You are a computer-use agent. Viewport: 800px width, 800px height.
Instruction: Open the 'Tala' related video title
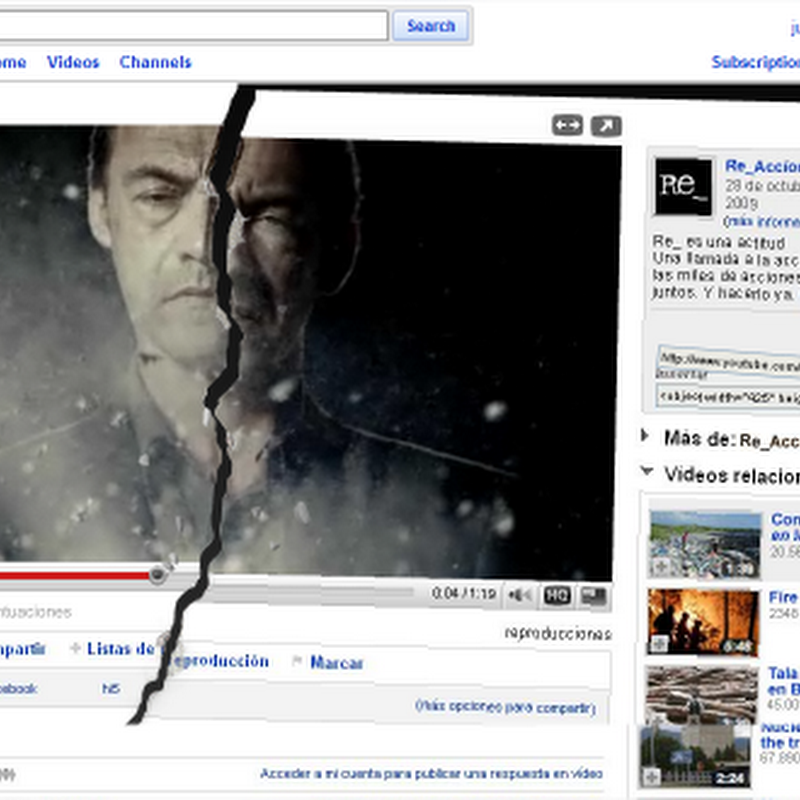[784, 673]
